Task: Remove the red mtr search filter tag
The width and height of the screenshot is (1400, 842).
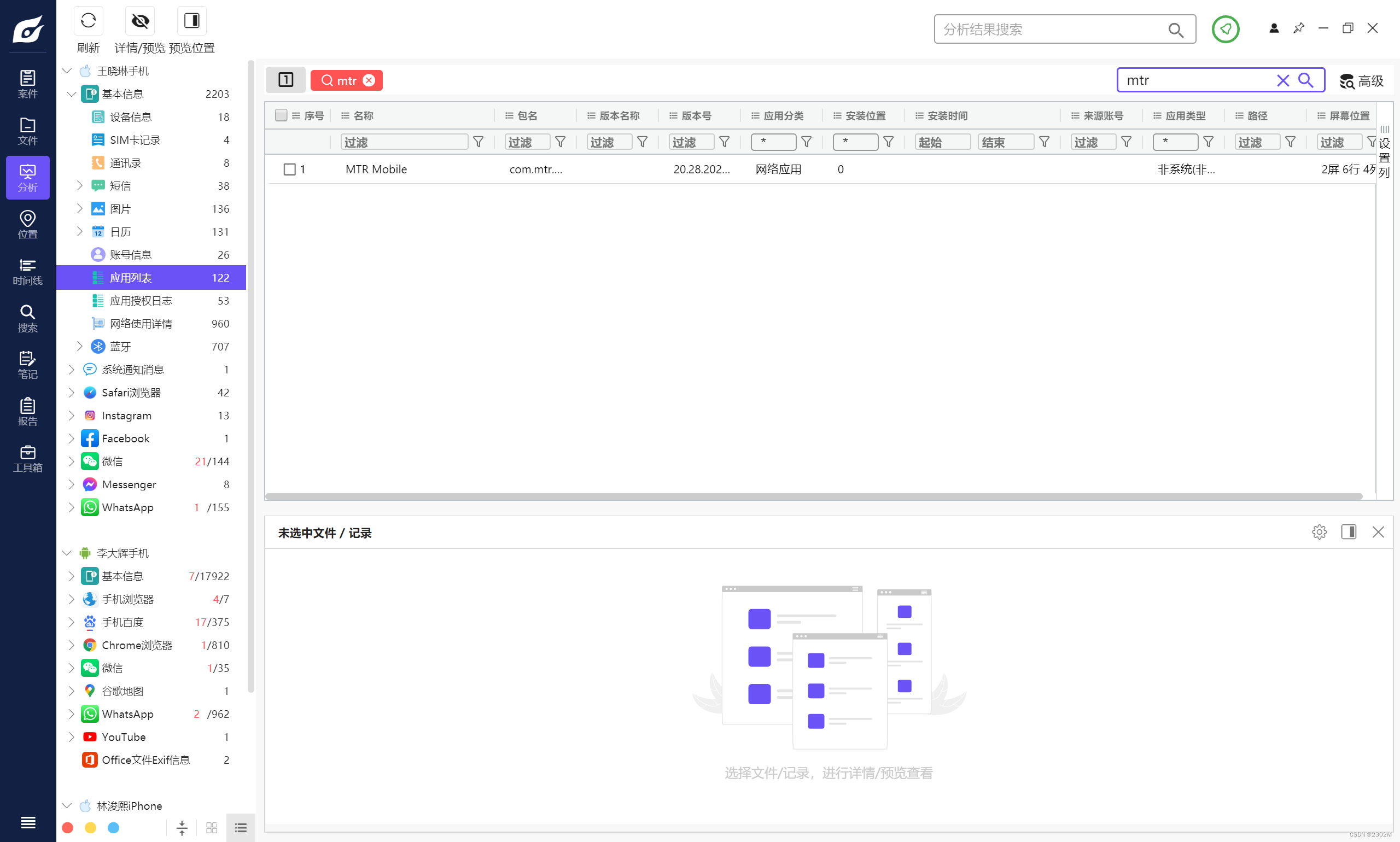Action: click(x=369, y=80)
